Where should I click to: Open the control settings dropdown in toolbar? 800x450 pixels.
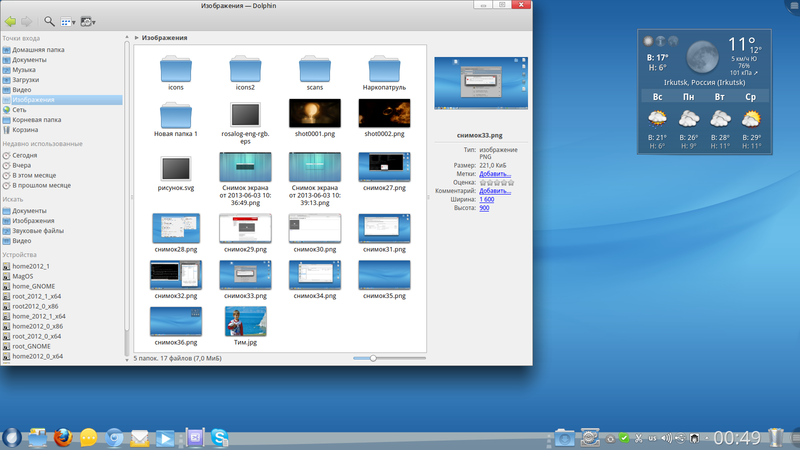pos(88,22)
